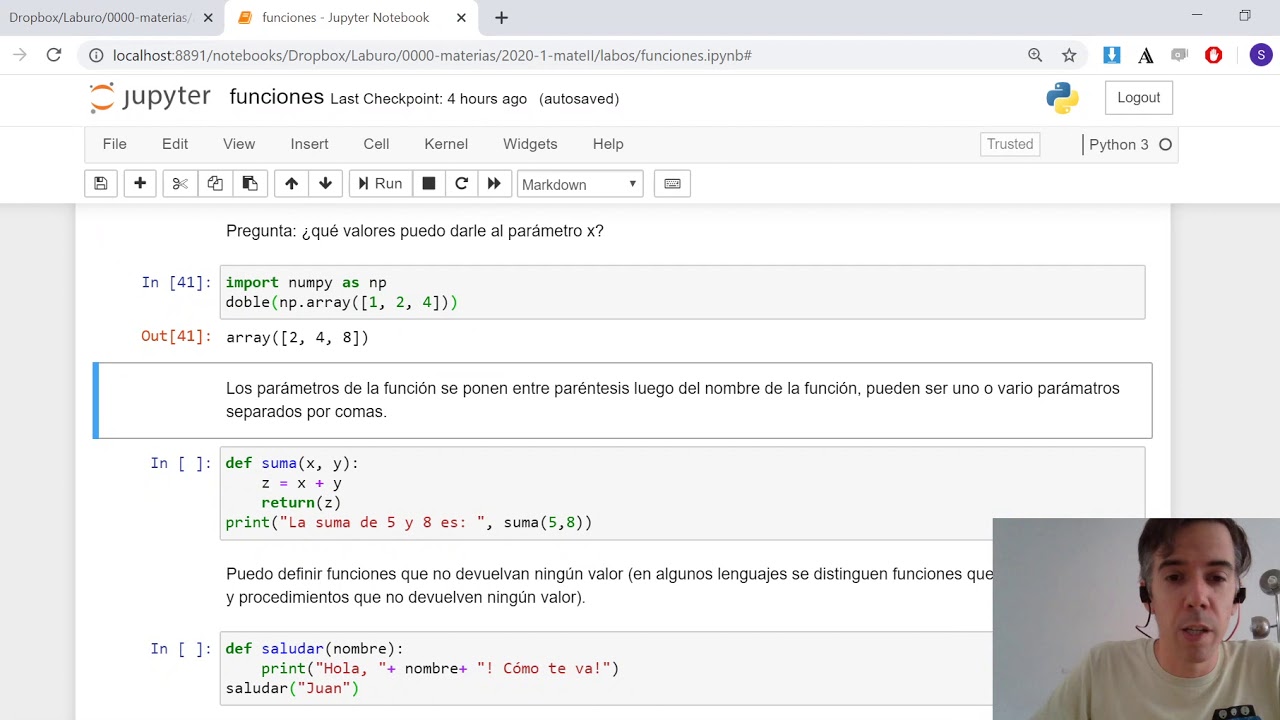Reload the page in the browser
This screenshot has height=720, width=1280.
(x=54, y=55)
